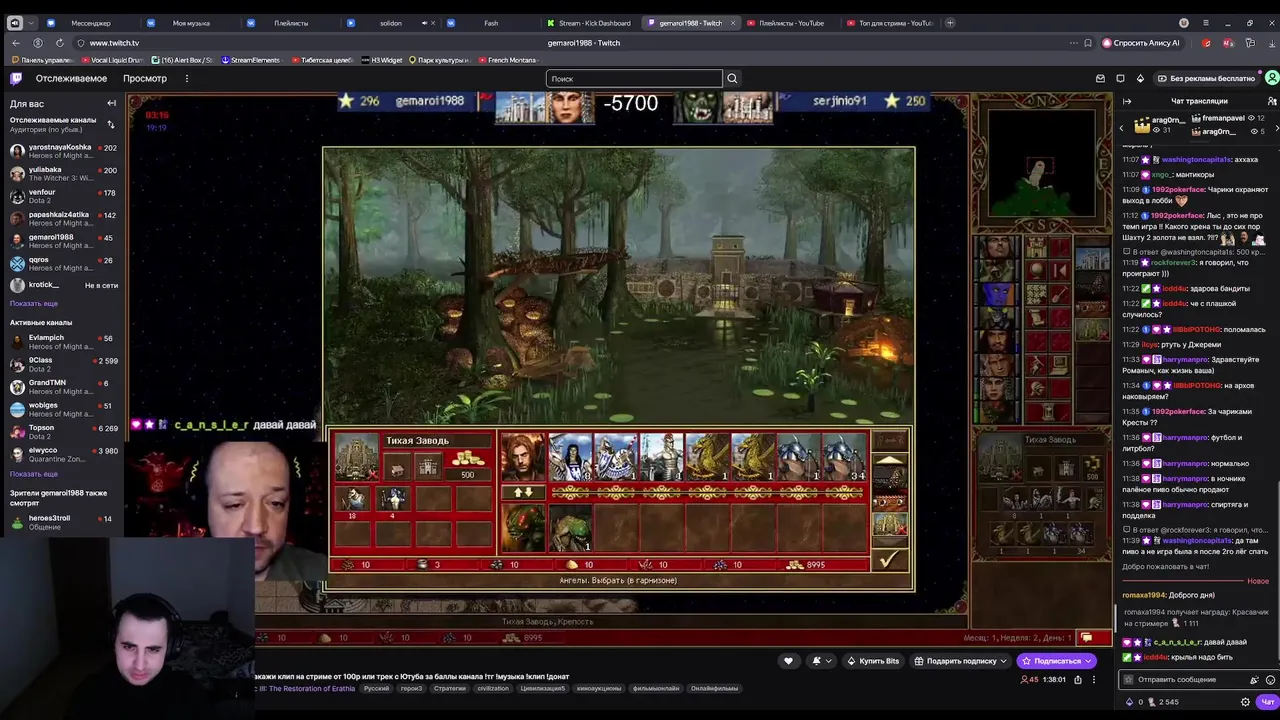This screenshot has width=1280, height=720.
Task: Open the 'Стратегии' stream tag
Action: coord(450,688)
